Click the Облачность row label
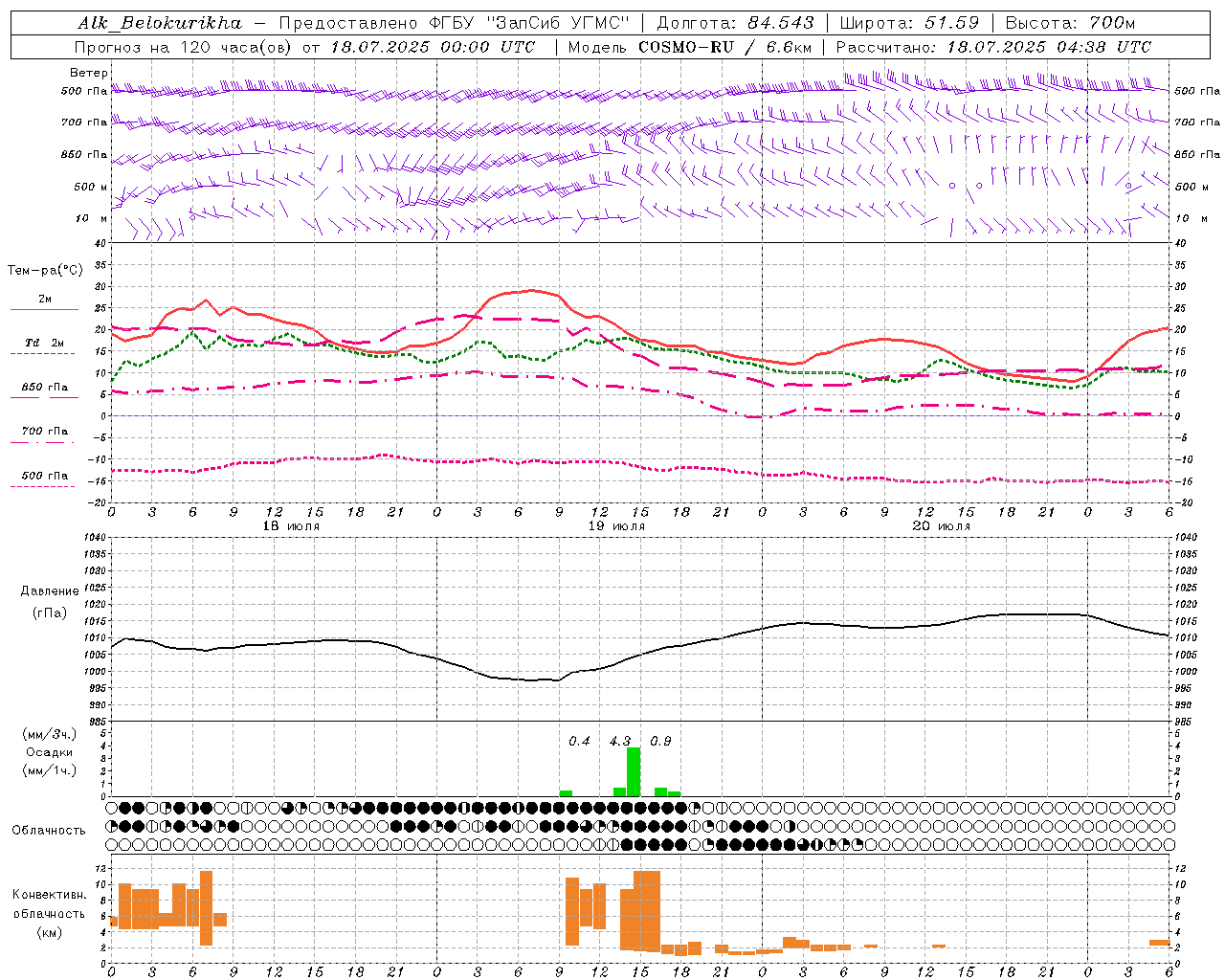This screenshot has width=1225, height=980. coord(49,831)
